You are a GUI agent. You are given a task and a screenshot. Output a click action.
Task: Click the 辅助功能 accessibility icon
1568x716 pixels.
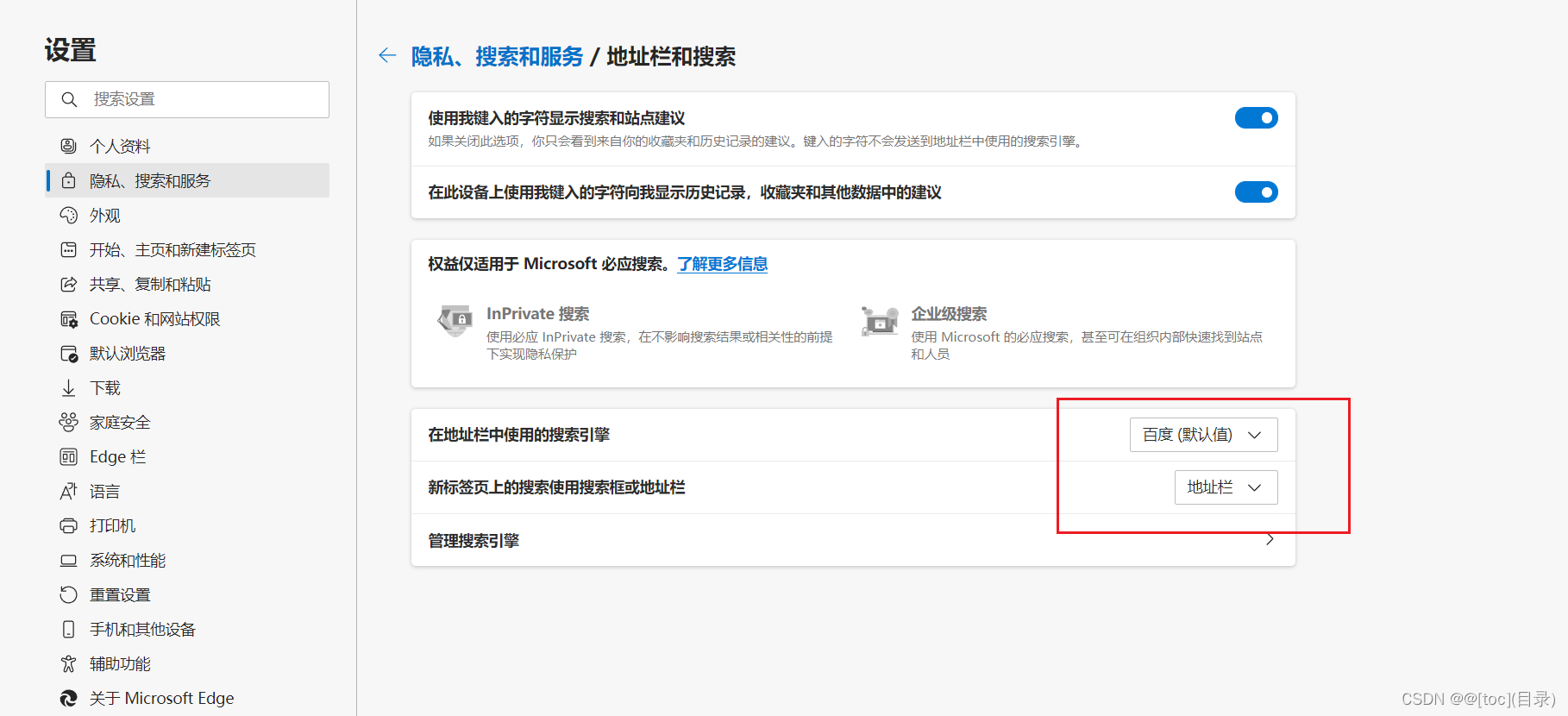click(68, 663)
